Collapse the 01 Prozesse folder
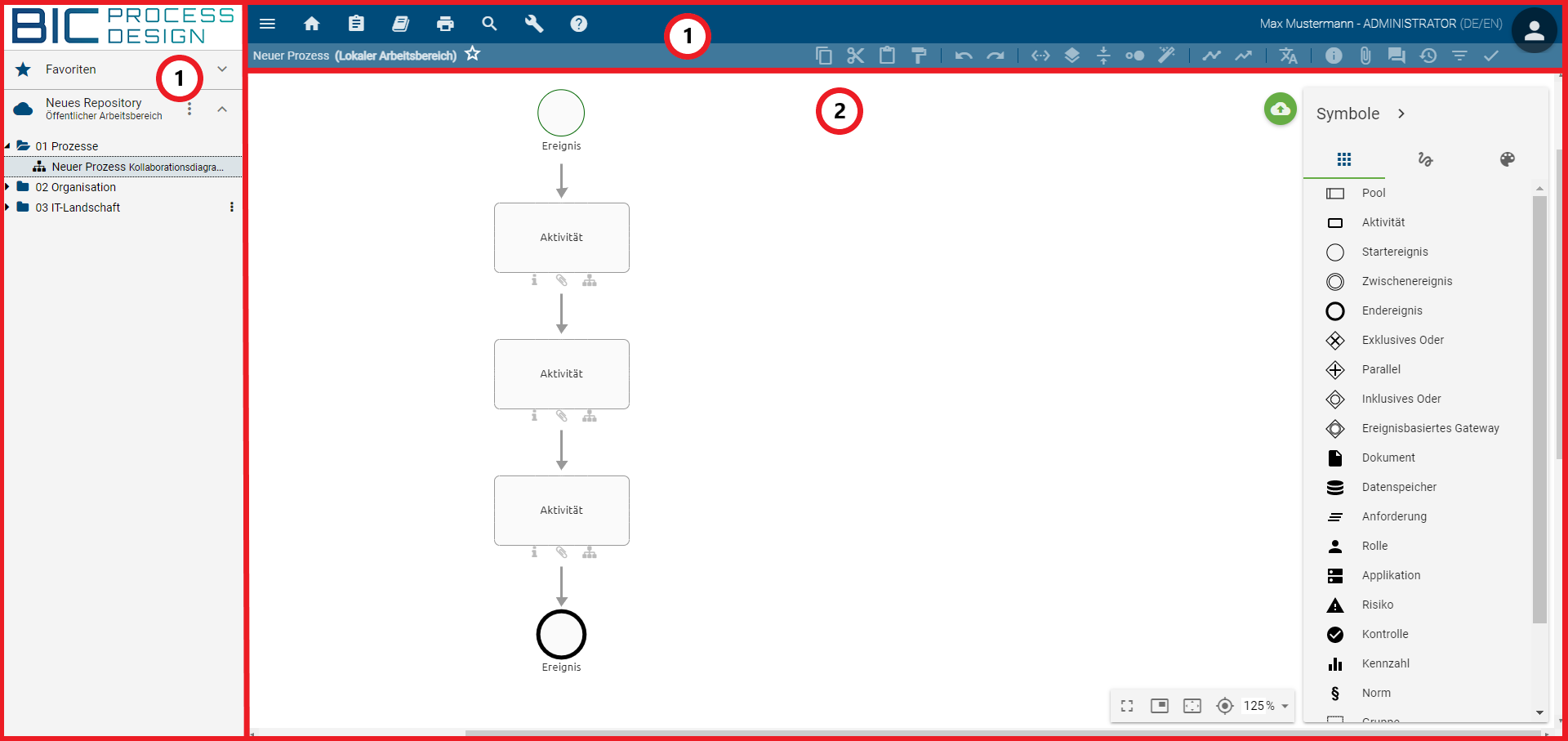The height and width of the screenshot is (741, 1568). [x=8, y=145]
